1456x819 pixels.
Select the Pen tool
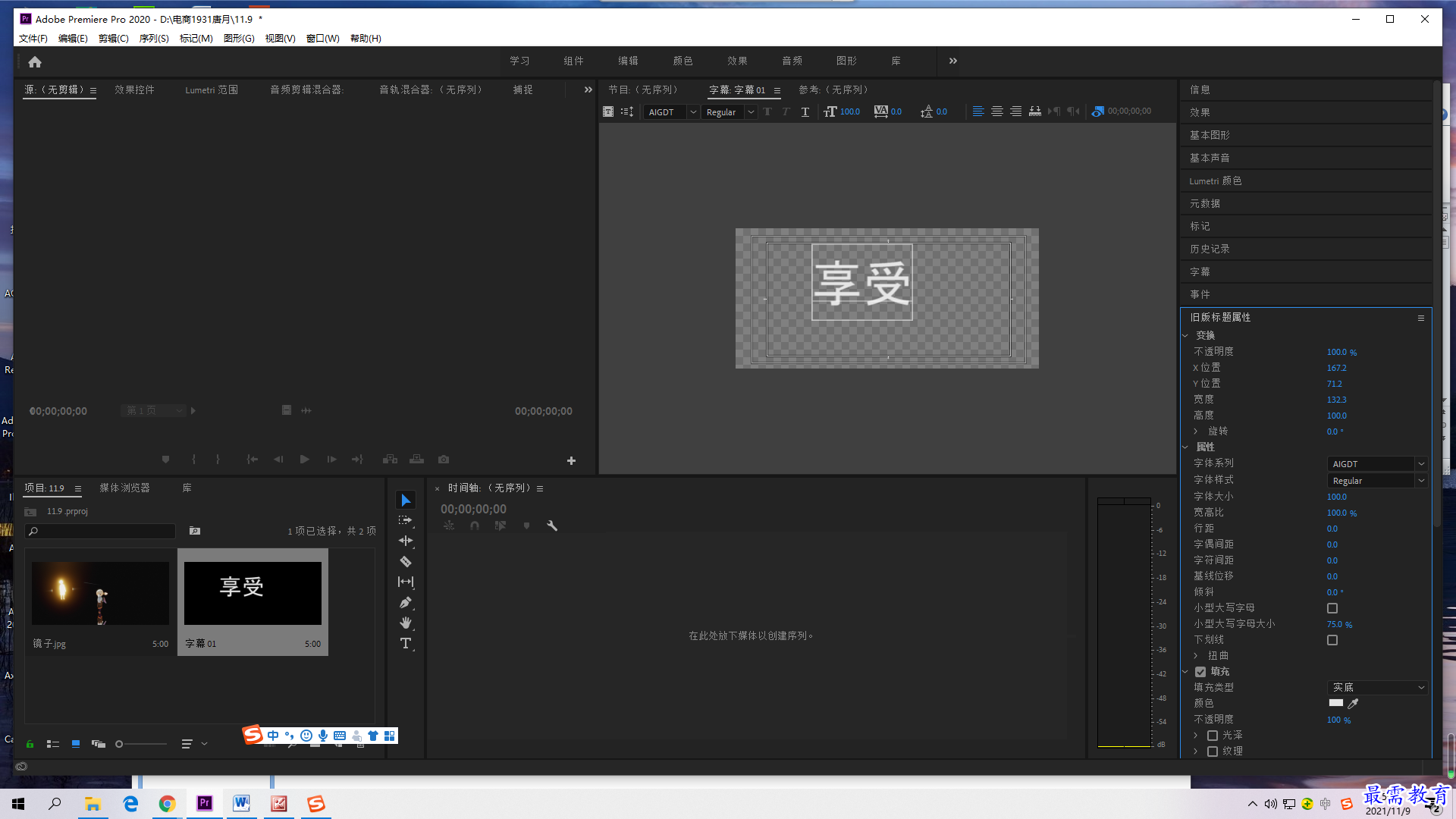406,602
